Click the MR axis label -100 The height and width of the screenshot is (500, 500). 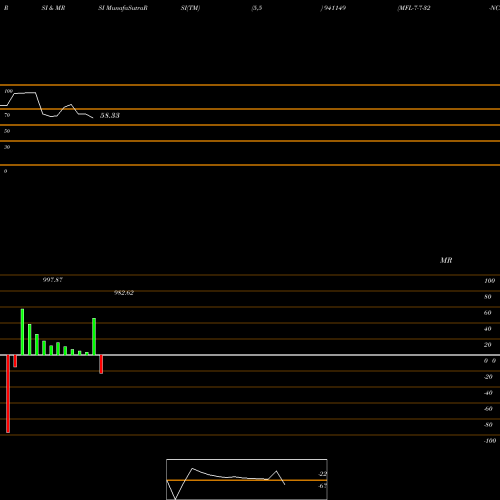click(x=490, y=441)
